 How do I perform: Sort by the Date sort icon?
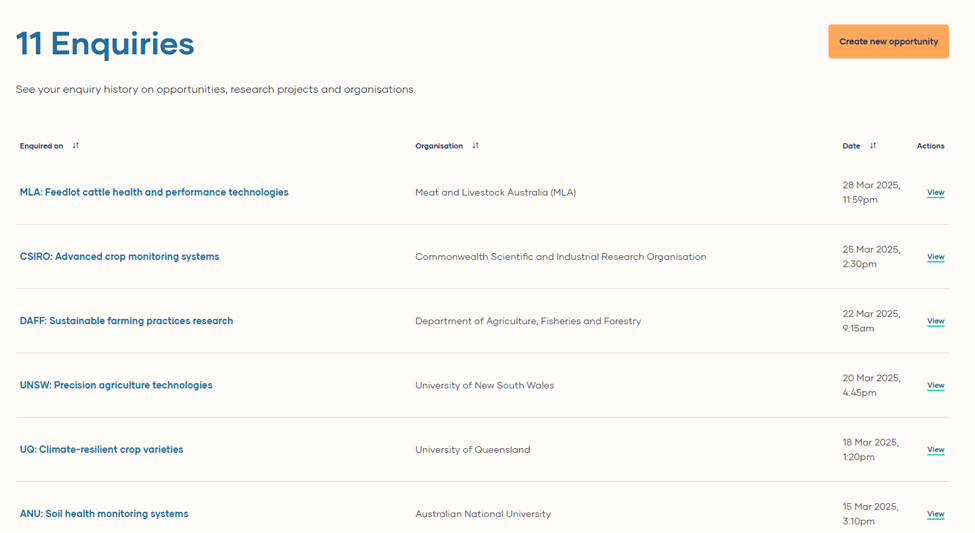[873, 146]
